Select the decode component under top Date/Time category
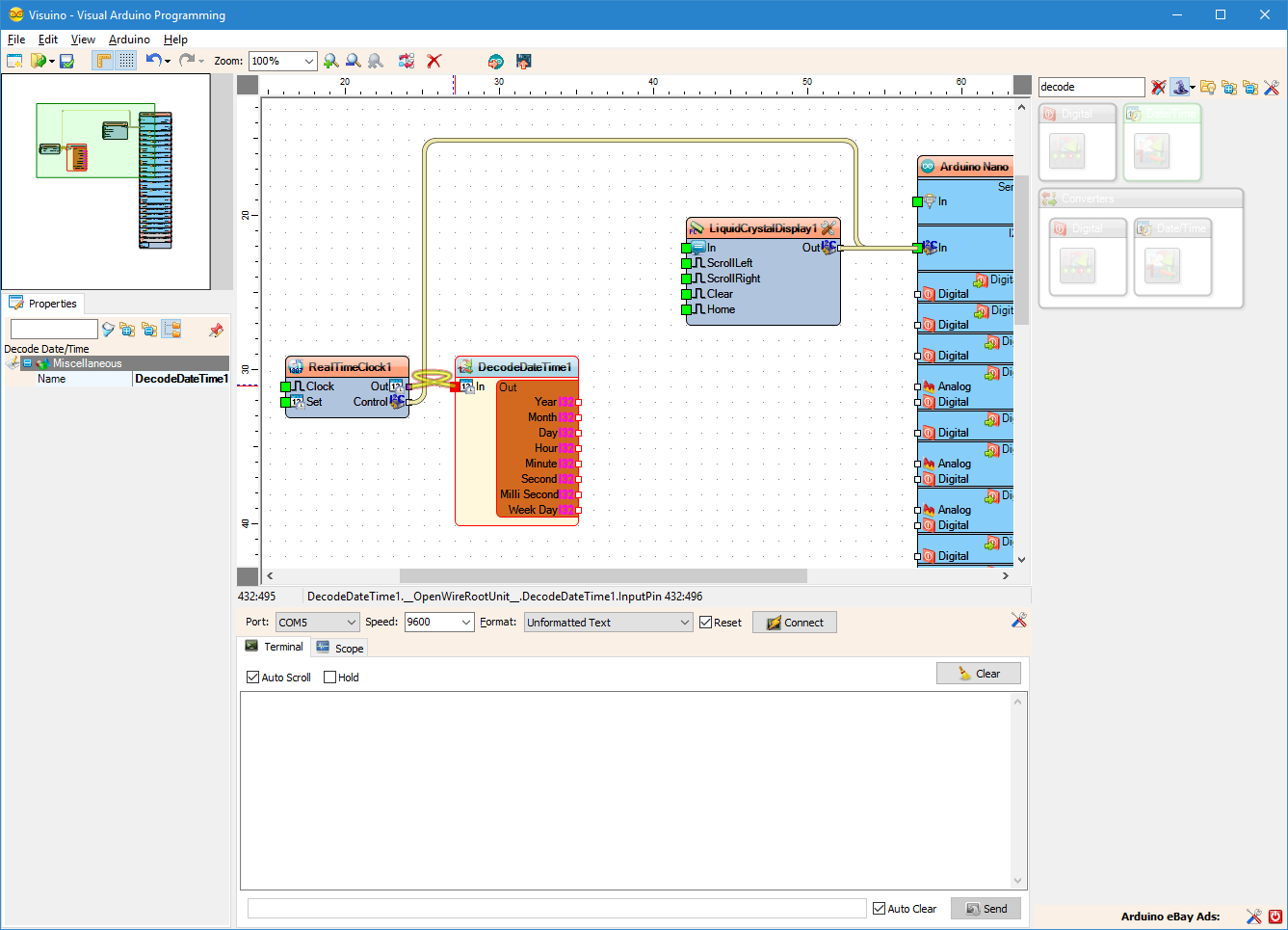The width and height of the screenshot is (1288, 930). click(x=1152, y=151)
